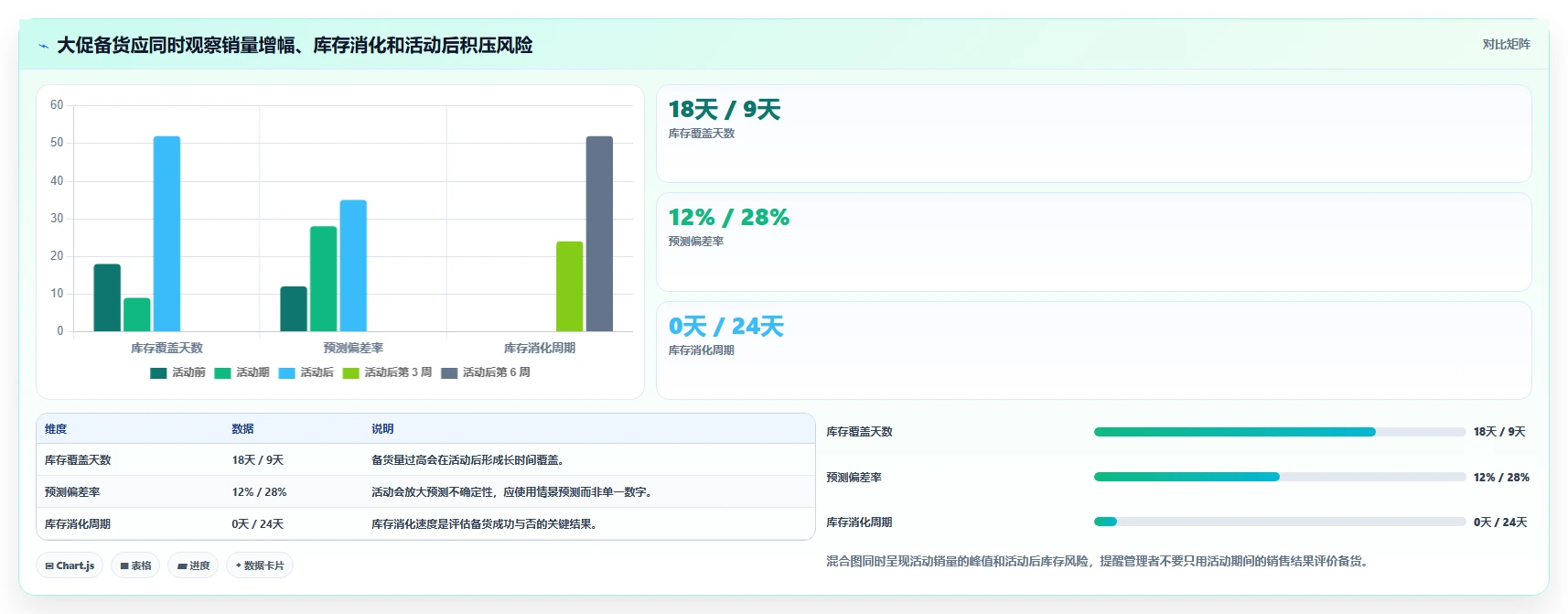The image size is (1568, 614).
Task: Click the 活动前 bar in 预测偏差率 group
Action: [294, 308]
